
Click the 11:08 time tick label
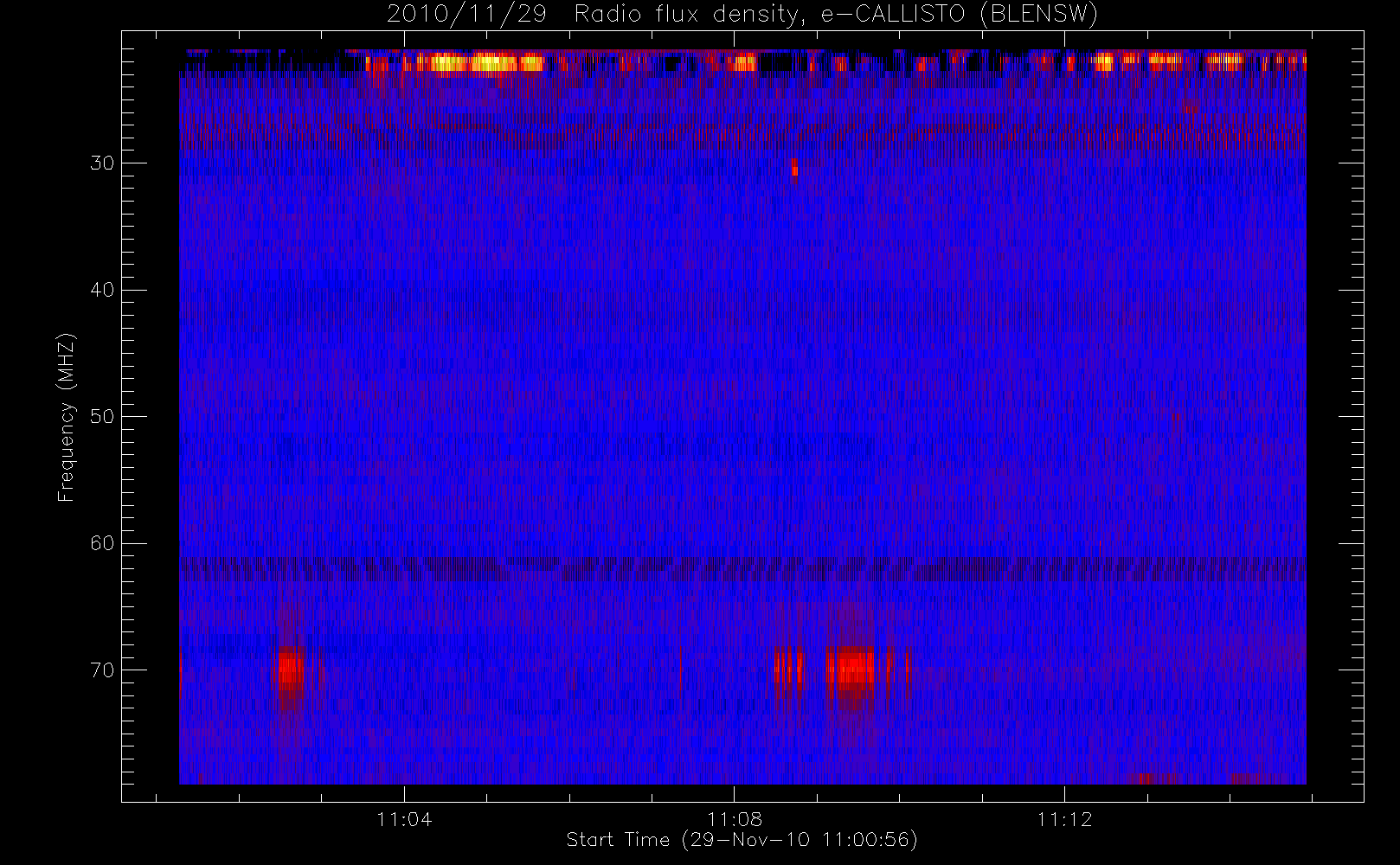tap(735, 818)
